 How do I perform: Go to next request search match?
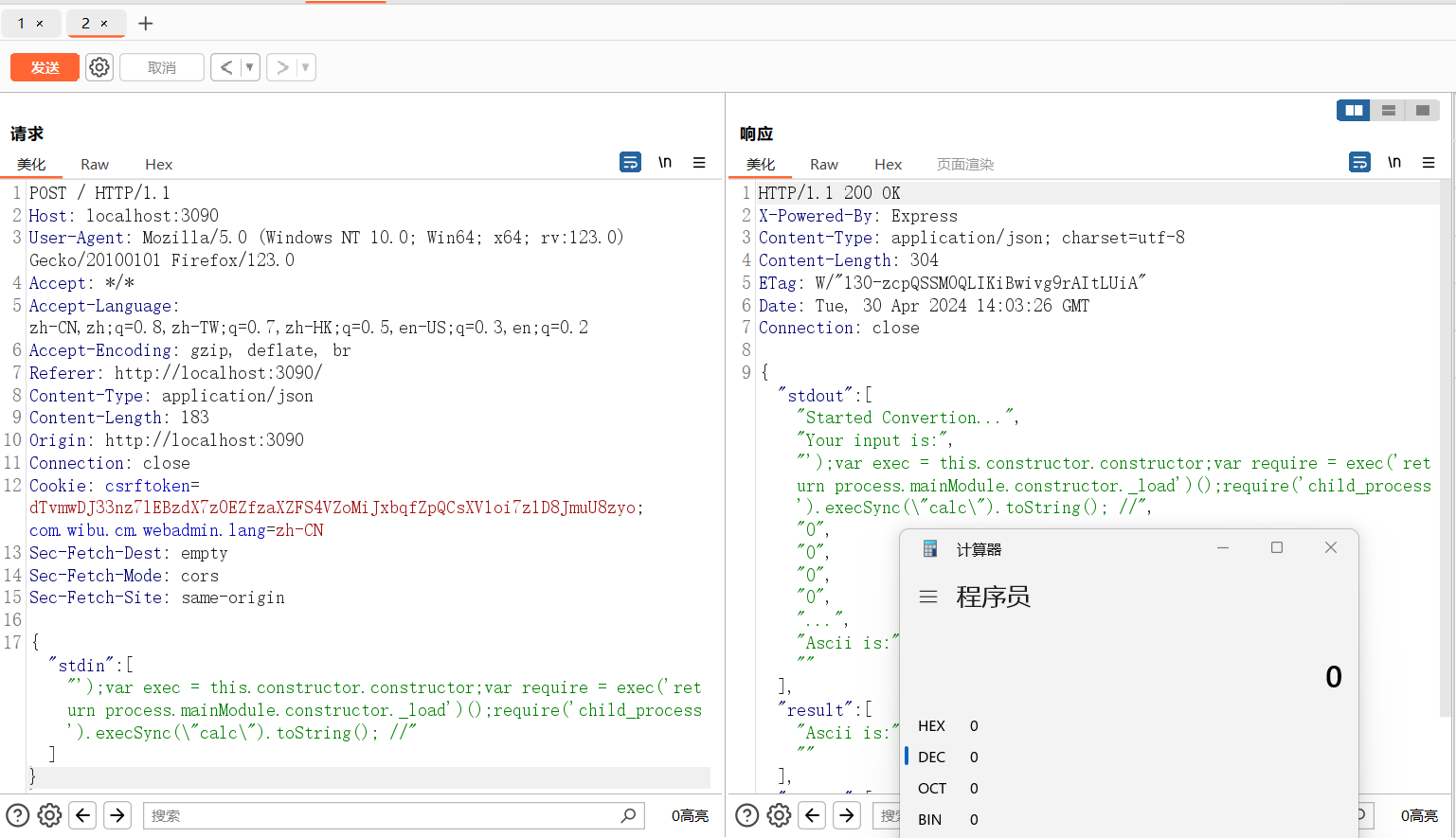117,815
